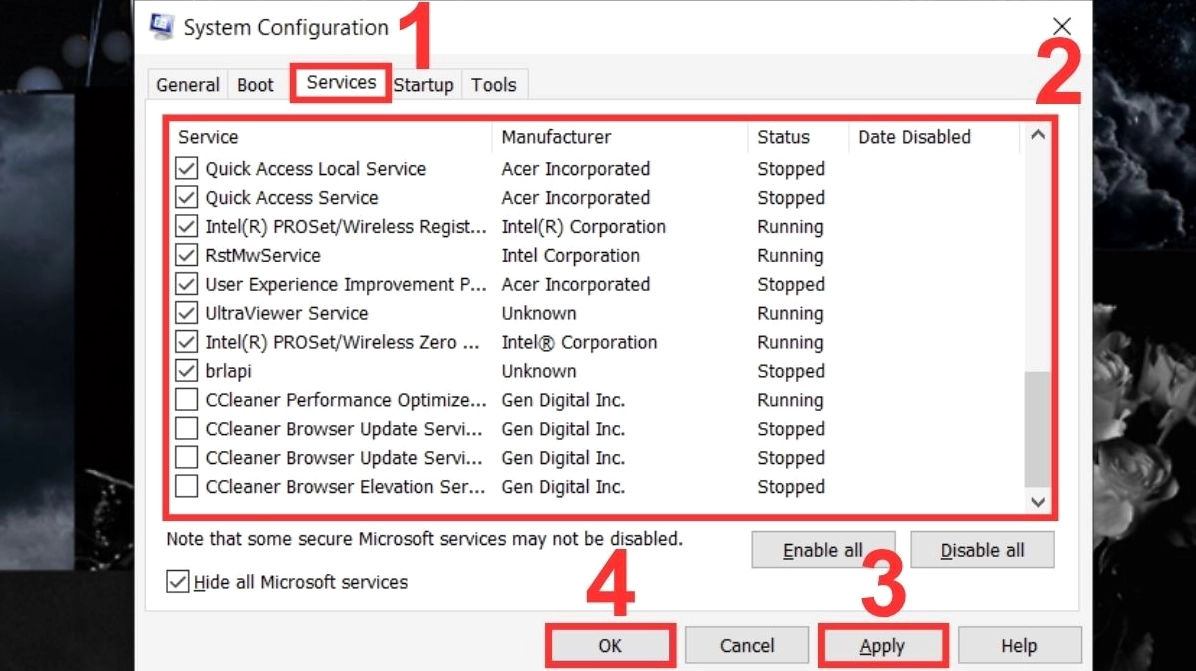Viewport: 1196px width, 671px height.
Task: Switch to the Tools tab
Action: click(494, 85)
